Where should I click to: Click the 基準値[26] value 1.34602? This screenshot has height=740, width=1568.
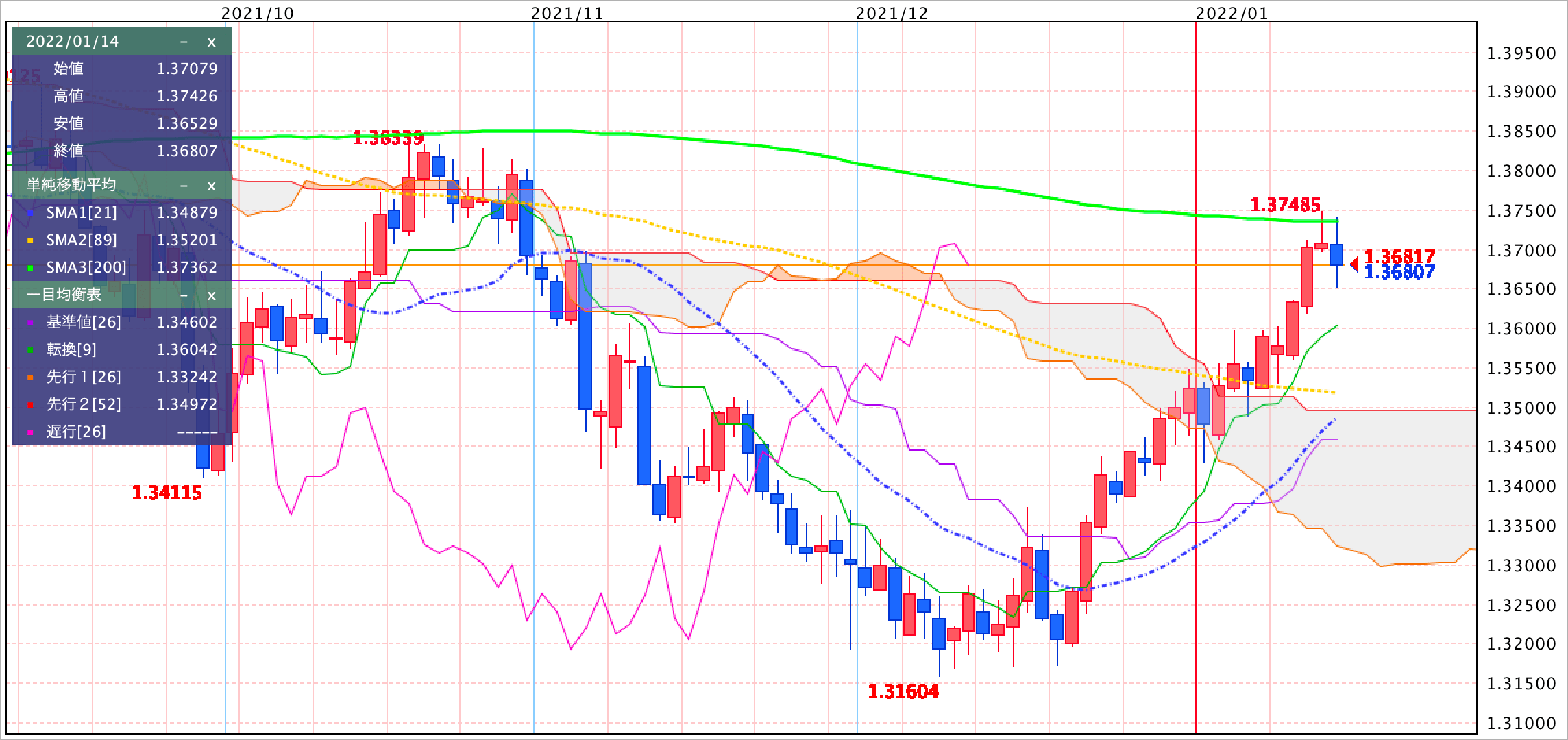[187, 322]
